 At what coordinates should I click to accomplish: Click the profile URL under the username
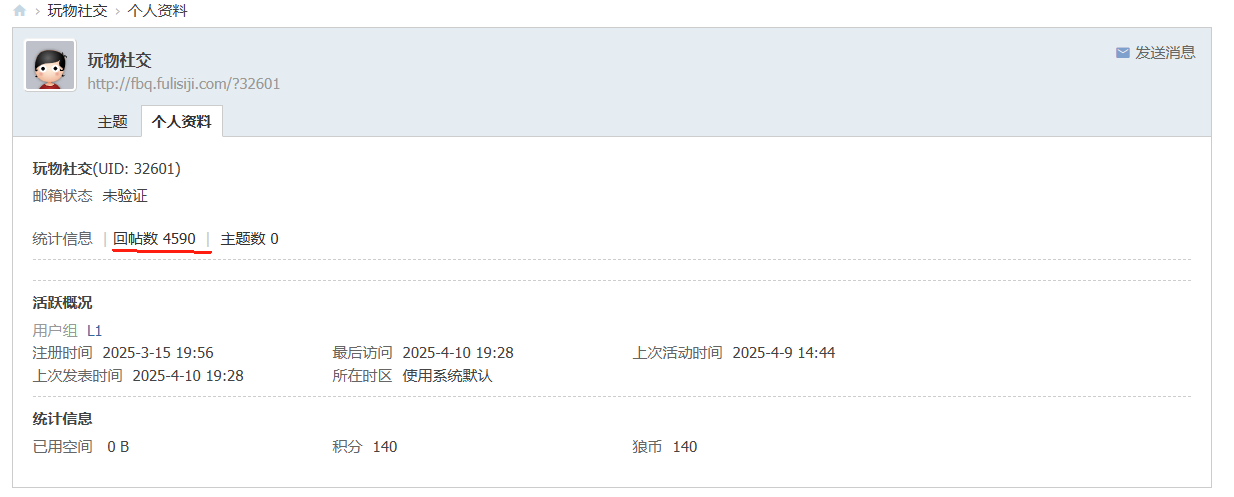click(x=184, y=84)
